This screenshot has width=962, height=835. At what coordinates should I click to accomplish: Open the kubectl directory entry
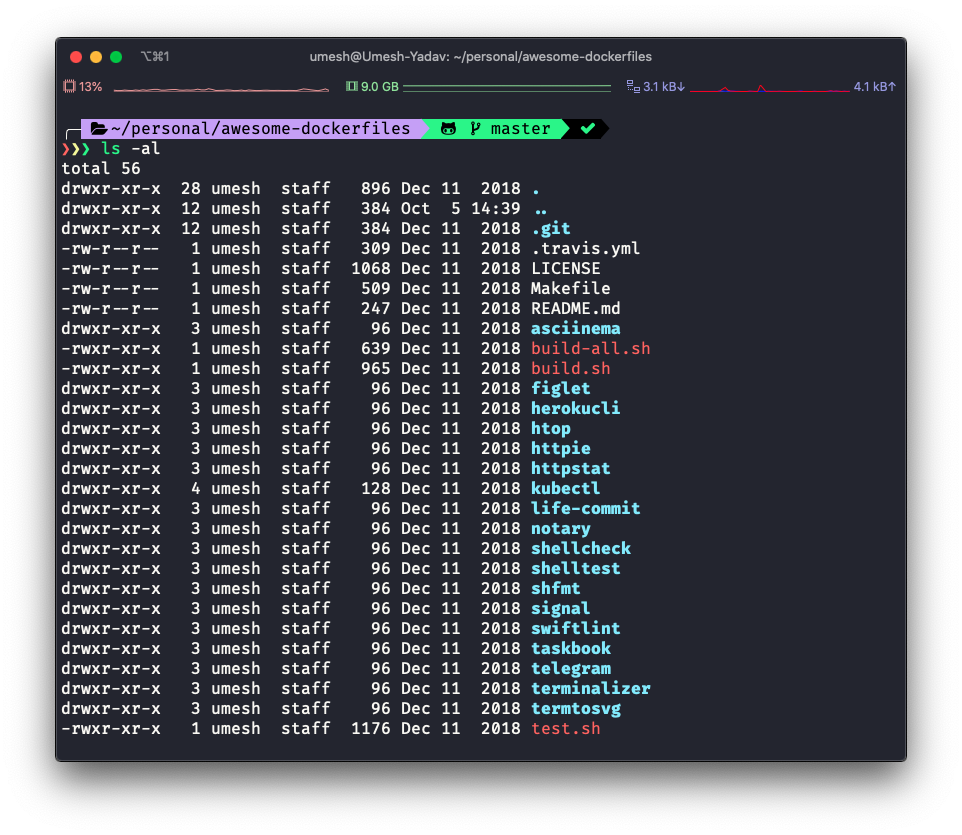(565, 488)
